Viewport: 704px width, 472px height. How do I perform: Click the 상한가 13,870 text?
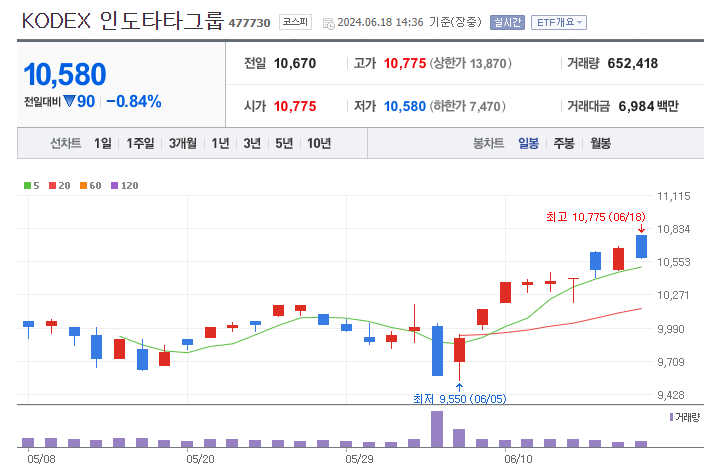pos(471,63)
